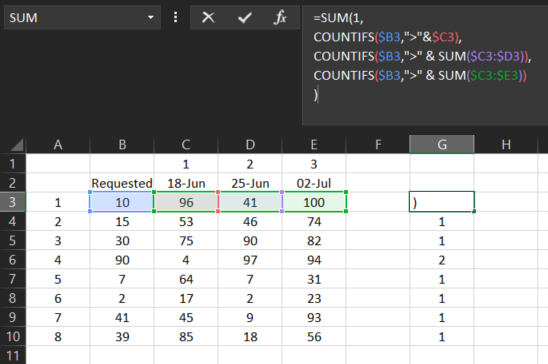Viewport: 548px width, 364px height.
Task: Select row 10 header
Action: [13, 336]
